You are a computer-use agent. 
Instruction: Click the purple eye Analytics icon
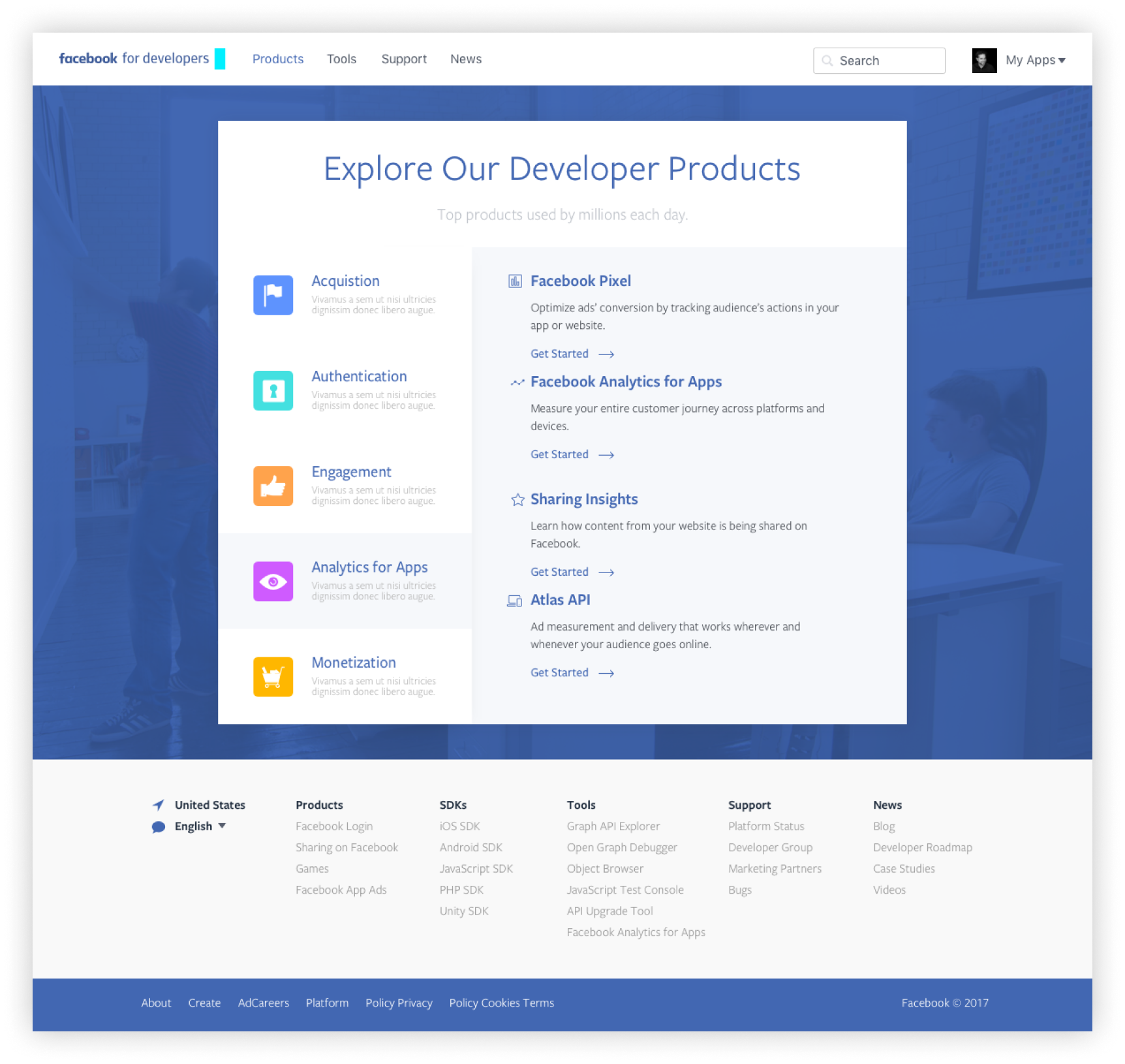pyautogui.click(x=273, y=581)
